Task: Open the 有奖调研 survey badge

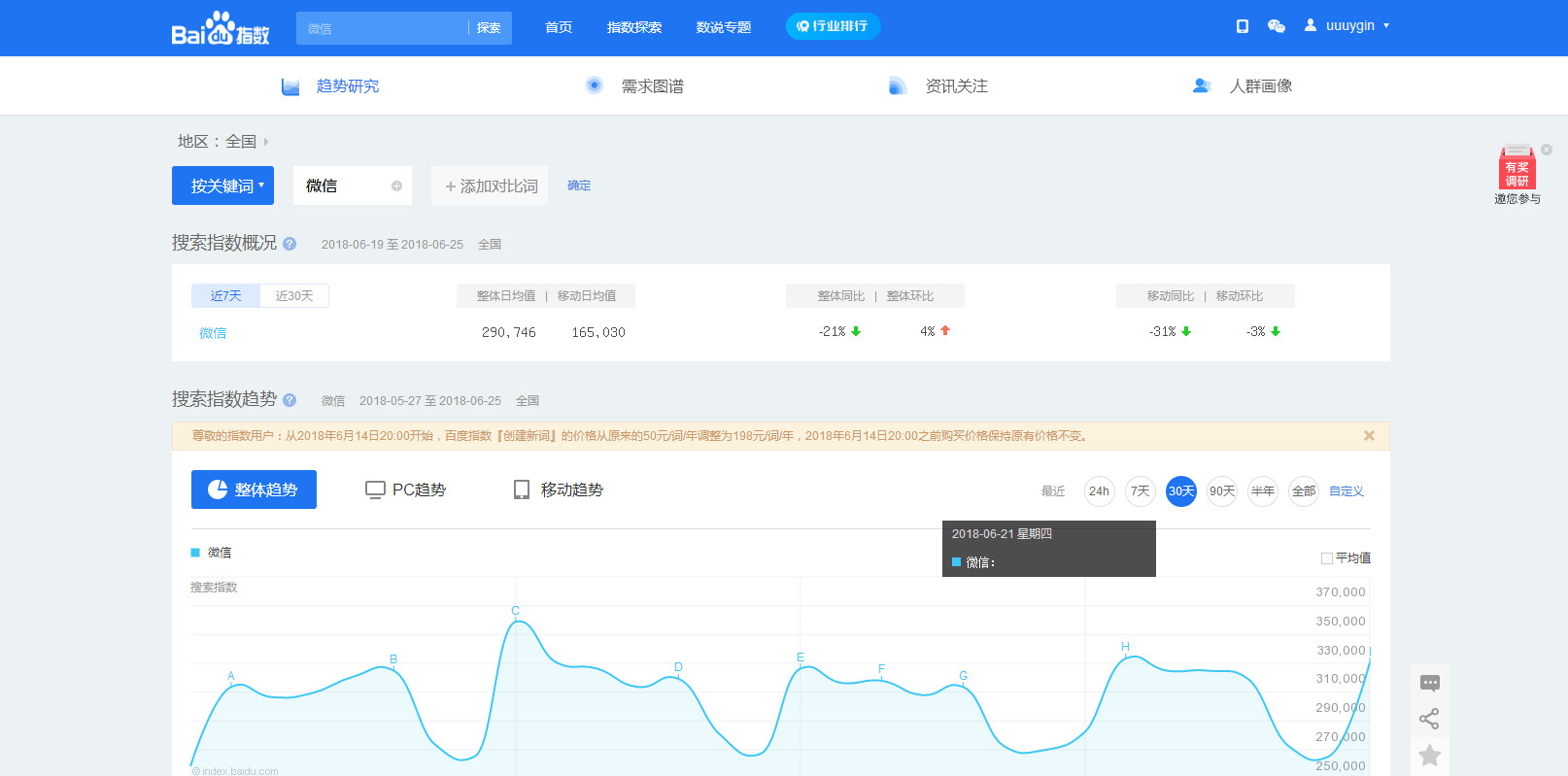Action: pos(1517,175)
